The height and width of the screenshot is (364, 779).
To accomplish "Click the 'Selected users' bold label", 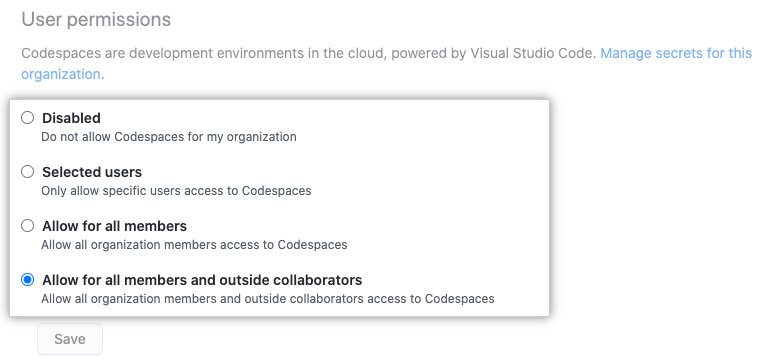I will pos(92,172).
